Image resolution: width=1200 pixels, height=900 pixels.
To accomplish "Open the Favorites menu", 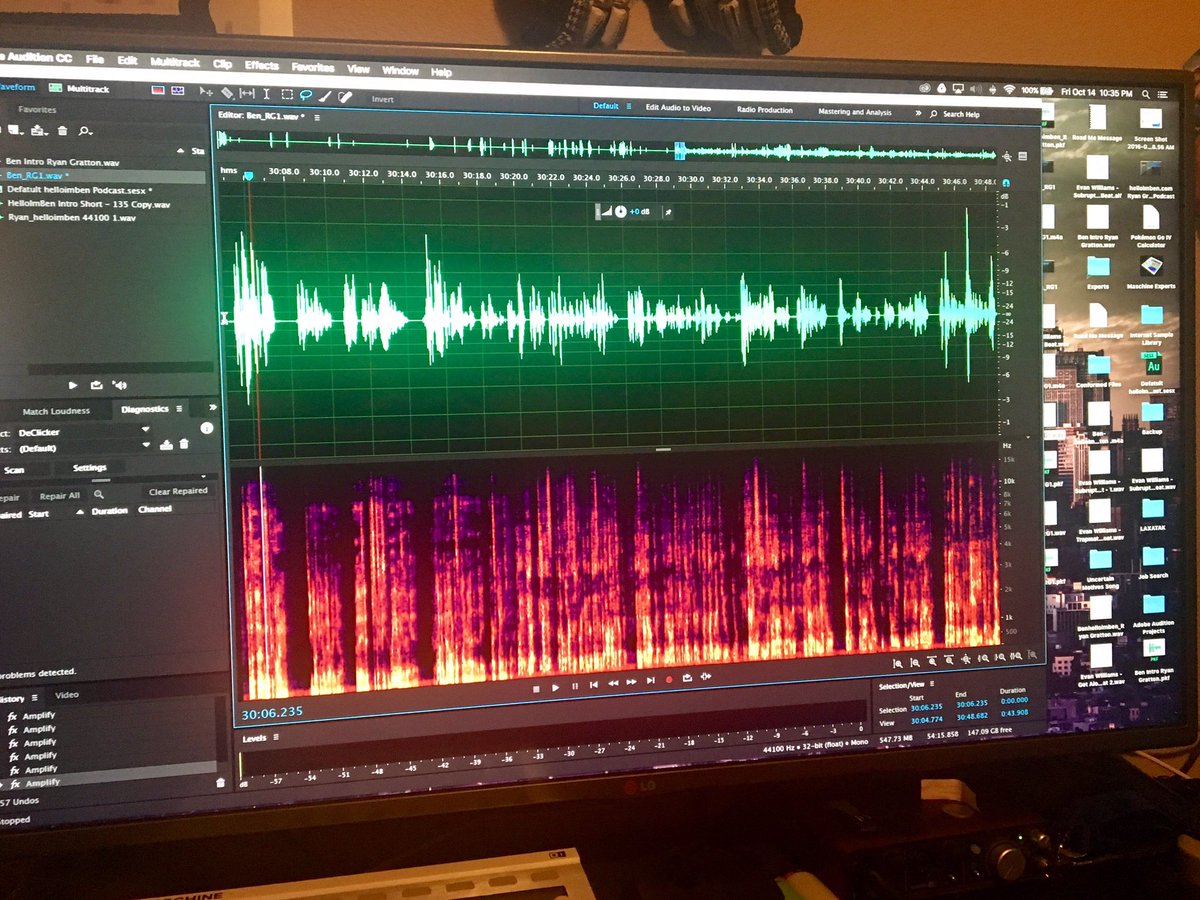I will (x=313, y=68).
